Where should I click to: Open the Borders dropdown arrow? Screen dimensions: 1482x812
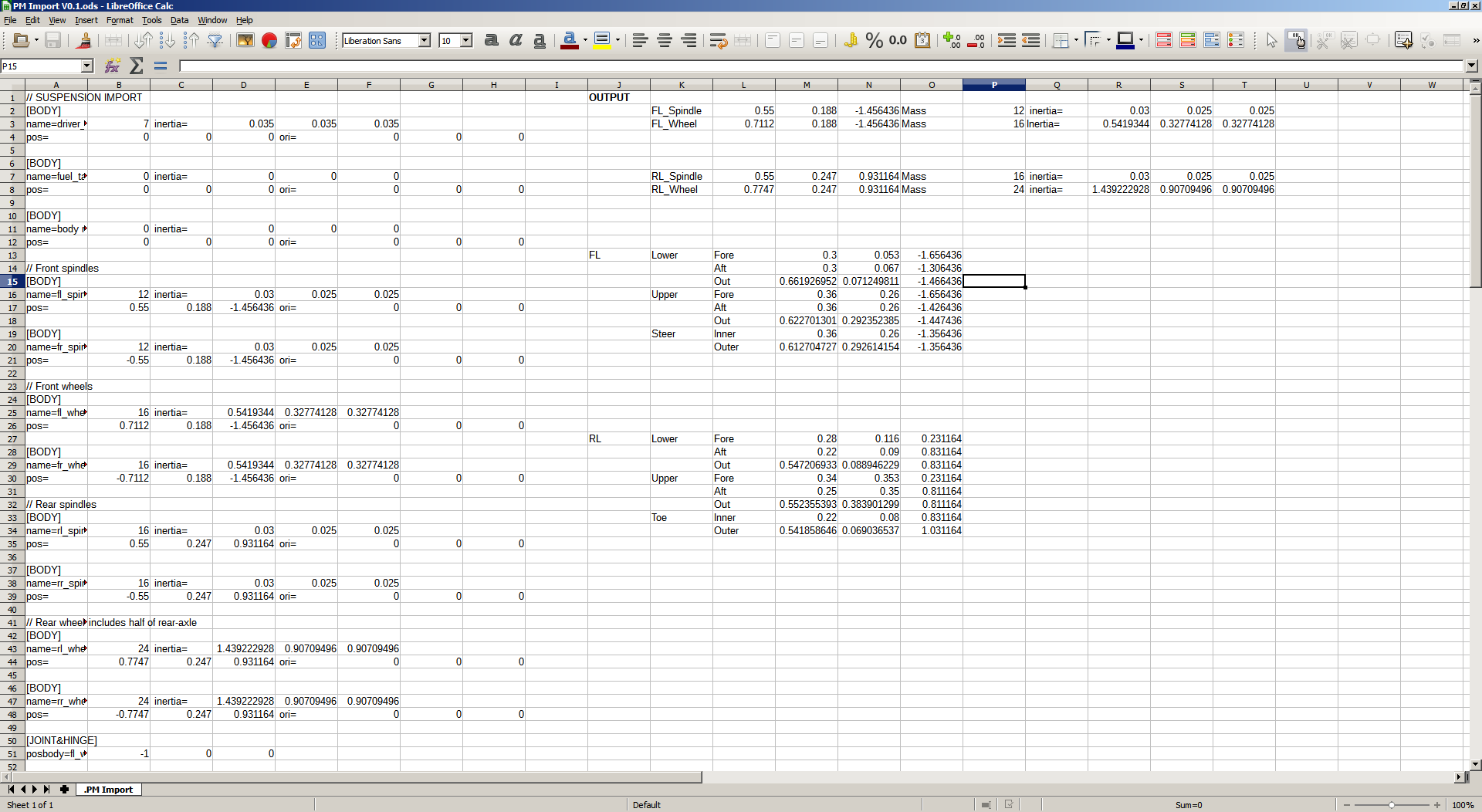pos(1076,40)
